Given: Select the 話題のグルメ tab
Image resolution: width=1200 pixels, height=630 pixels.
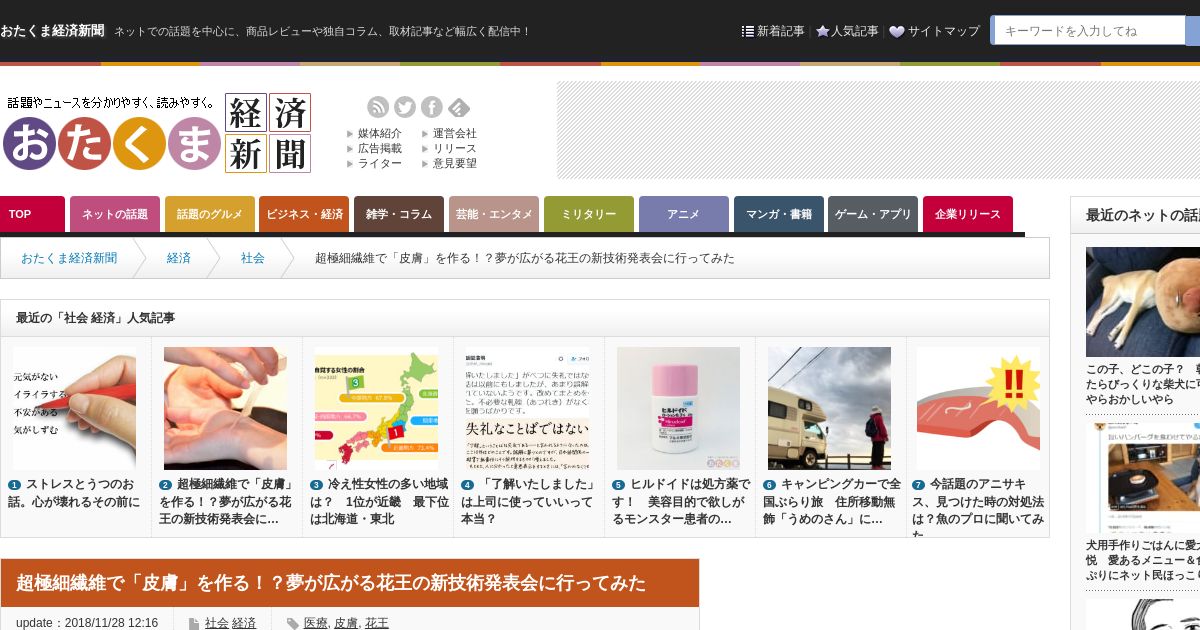Looking at the screenshot, I should (x=210, y=214).
